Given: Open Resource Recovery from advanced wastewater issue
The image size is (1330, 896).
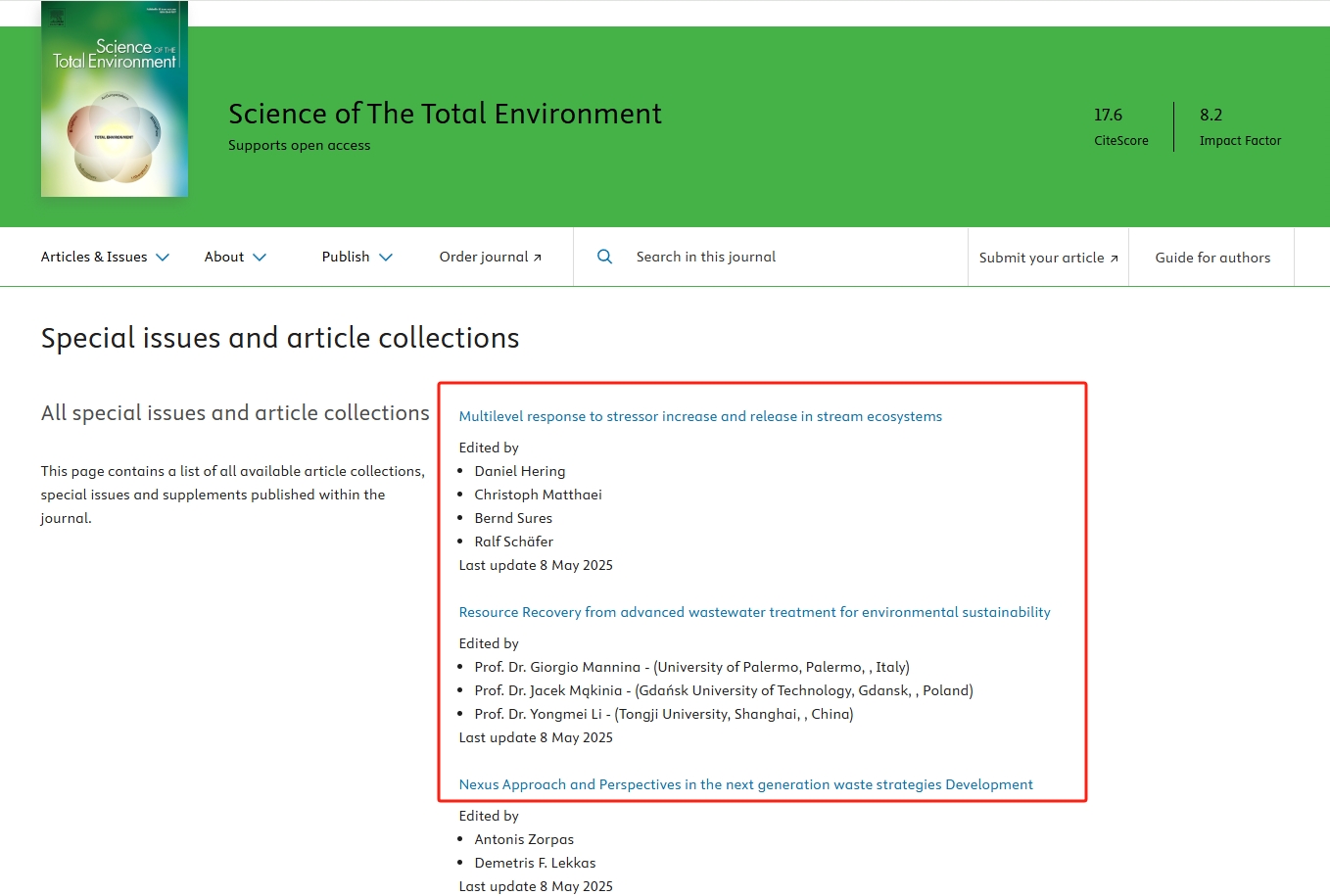Looking at the screenshot, I should pos(753,612).
